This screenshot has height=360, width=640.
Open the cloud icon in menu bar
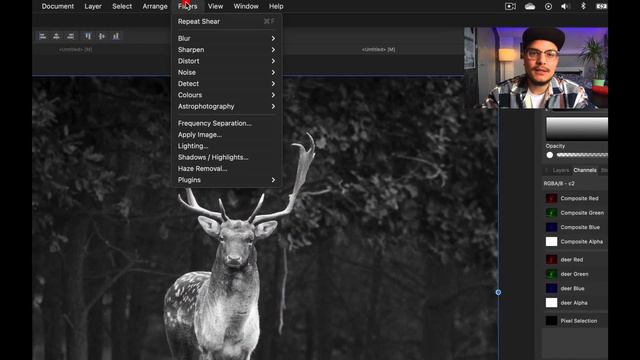point(530,6)
